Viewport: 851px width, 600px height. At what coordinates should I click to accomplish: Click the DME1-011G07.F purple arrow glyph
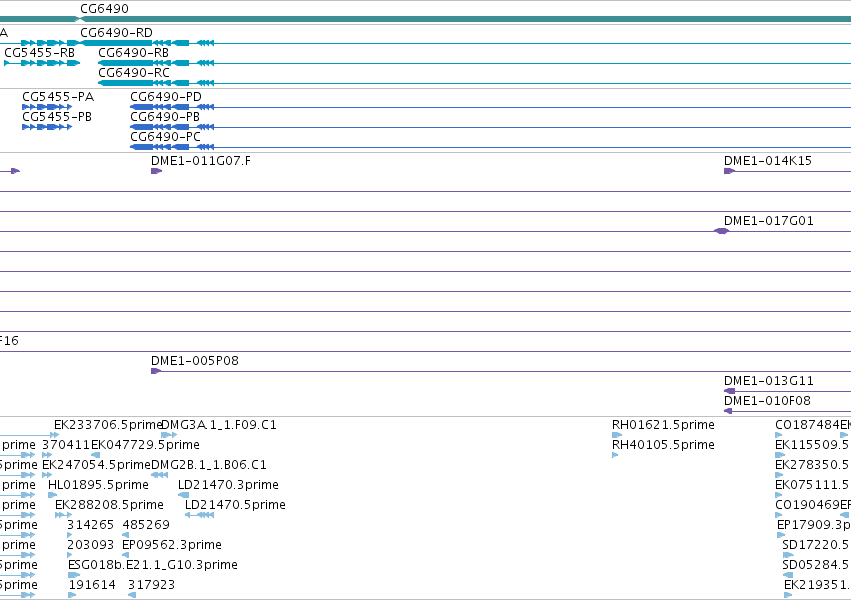(x=156, y=171)
